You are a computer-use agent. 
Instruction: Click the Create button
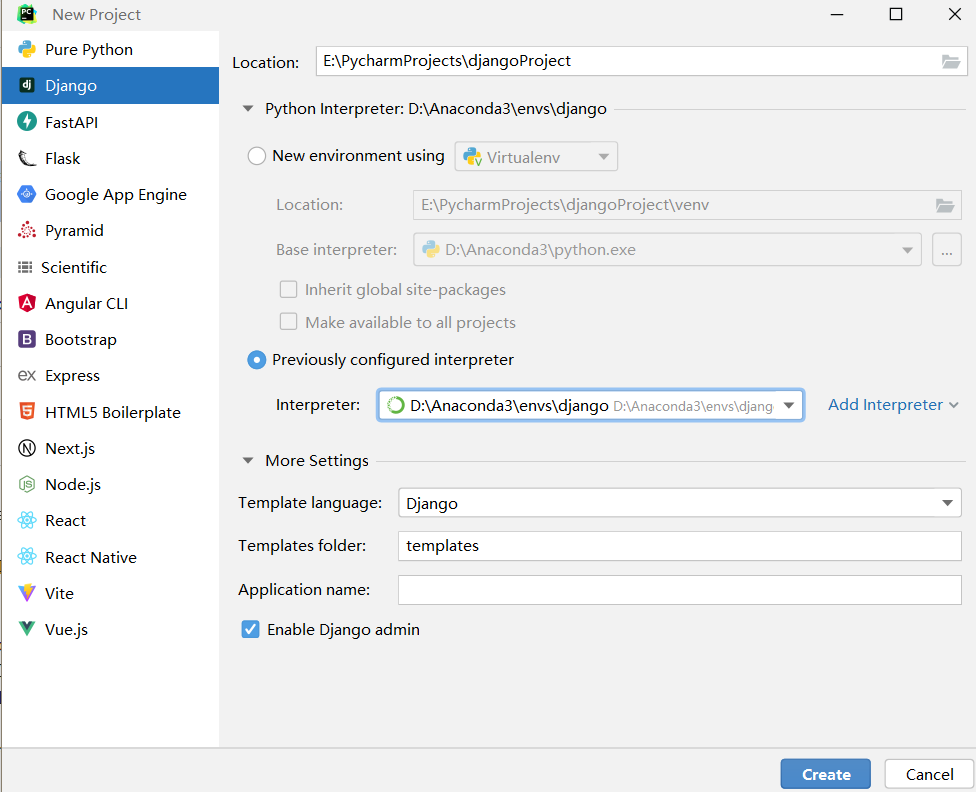[826, 774]
